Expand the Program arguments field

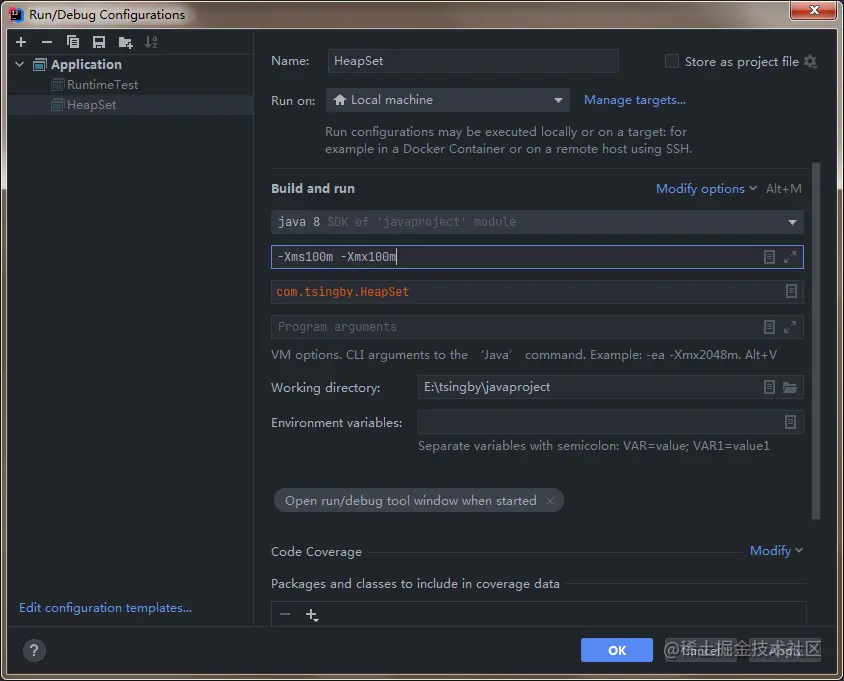tap(790, 327)
